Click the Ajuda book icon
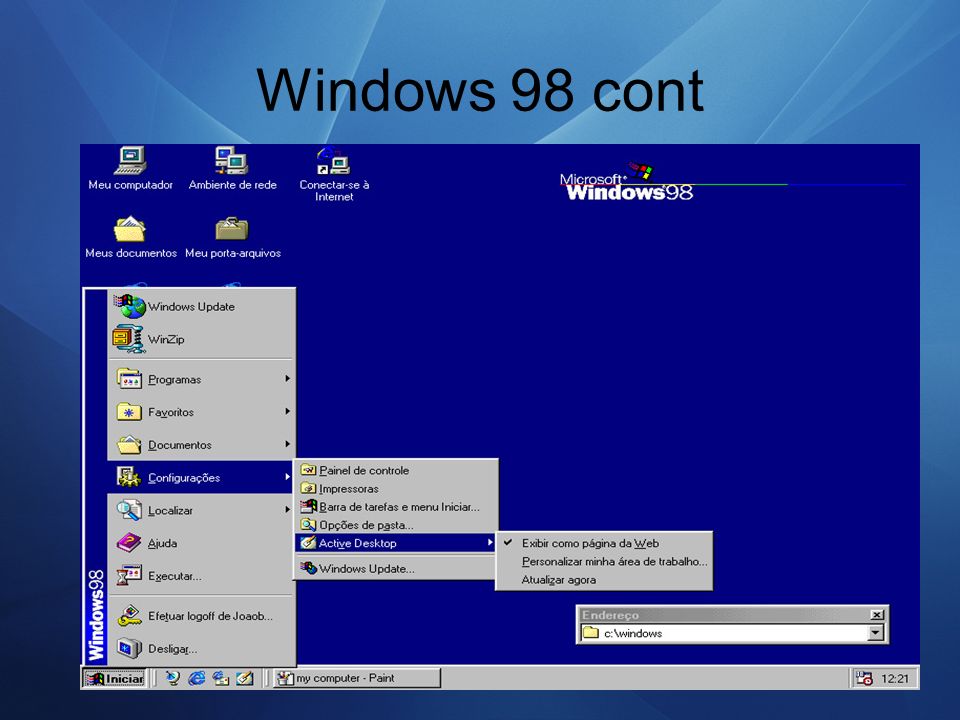The height and width of the screenshot is (720, 960). (129, 542)
